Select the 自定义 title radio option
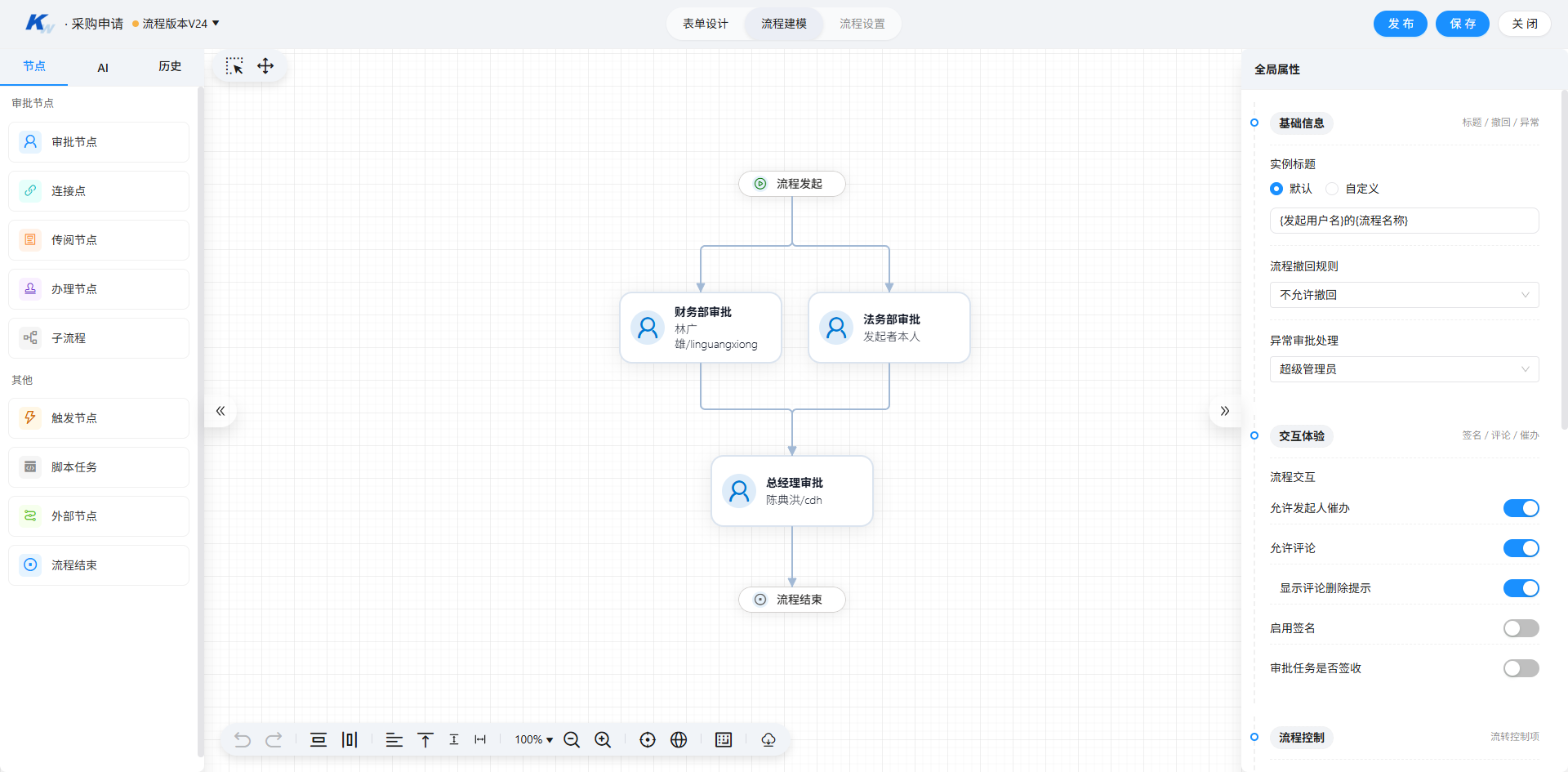 click(x=1332, y=189)
